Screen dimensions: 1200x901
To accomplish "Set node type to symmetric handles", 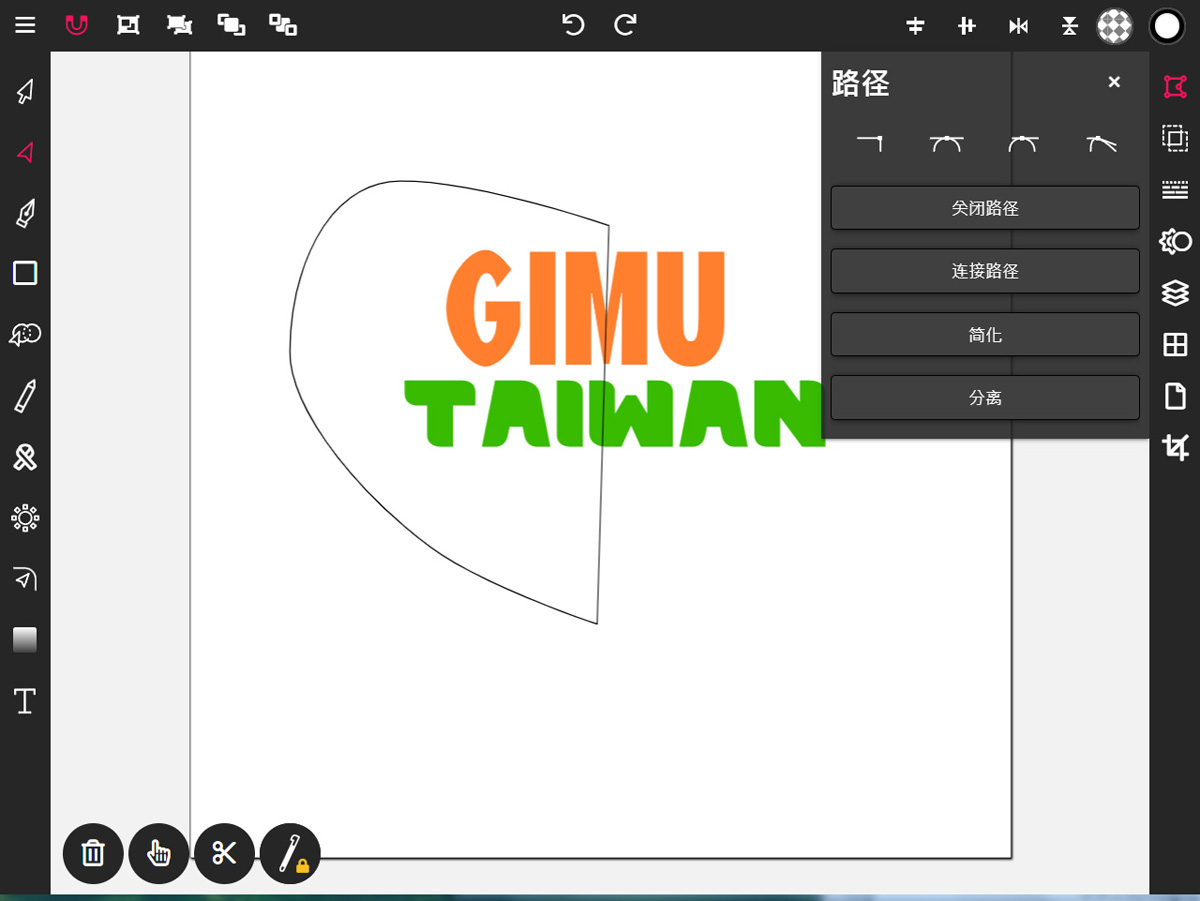I will coord(946,144).
